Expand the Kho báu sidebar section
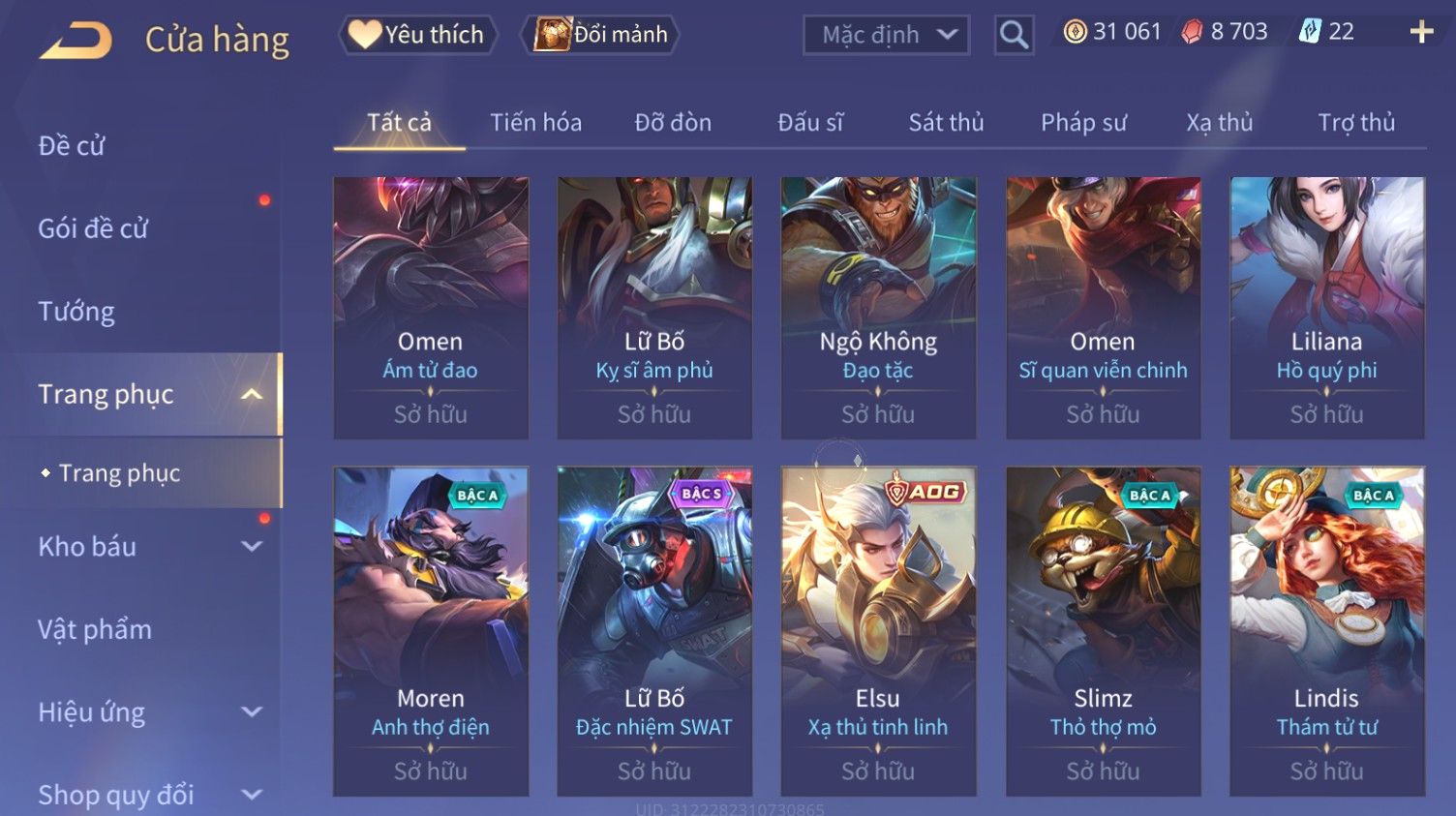The height and width of the screenshot is (816, 1456). tap(252, 546)
